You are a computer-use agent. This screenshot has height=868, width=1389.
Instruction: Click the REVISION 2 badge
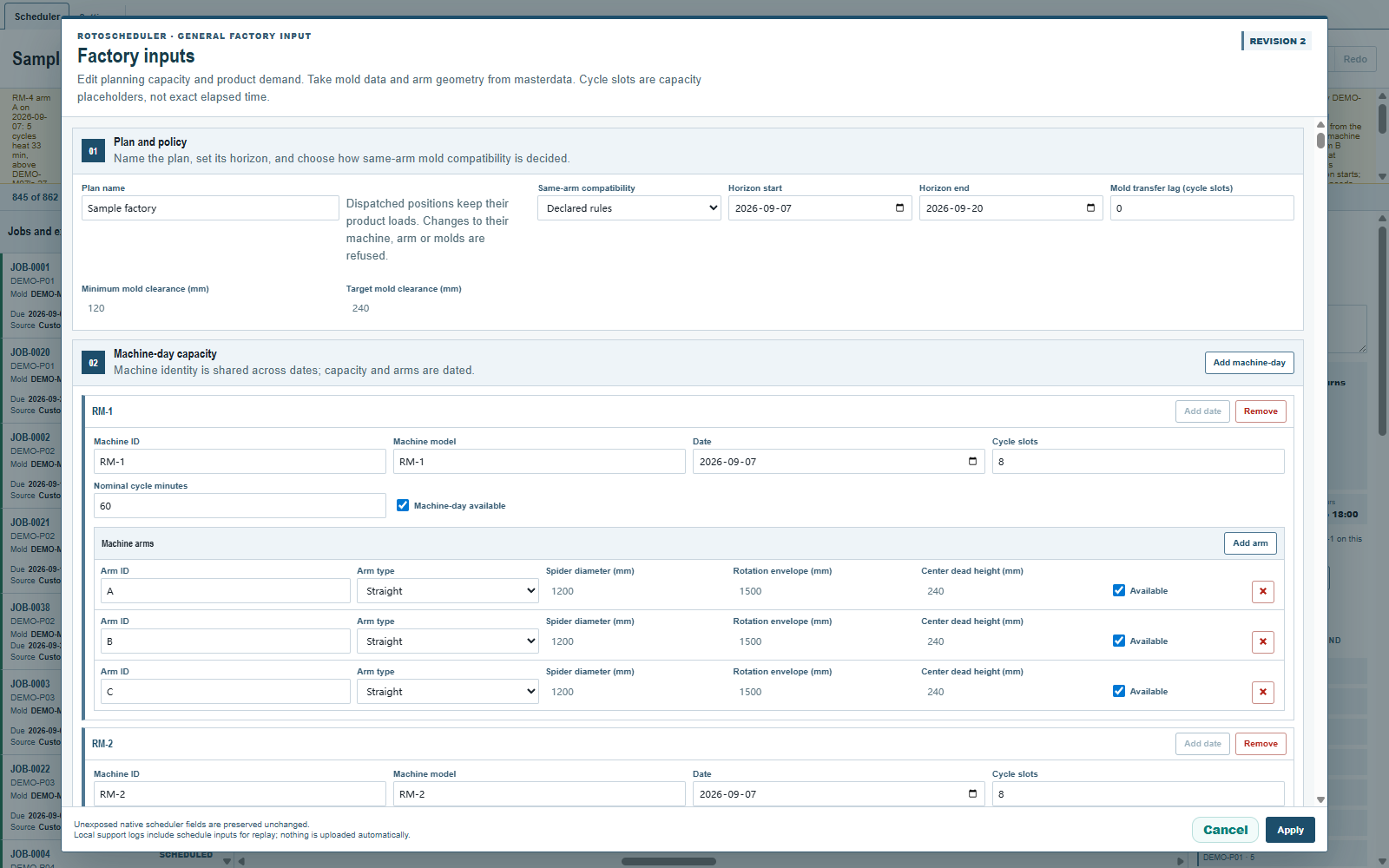pyautogui.click(x=1277, y=41)
